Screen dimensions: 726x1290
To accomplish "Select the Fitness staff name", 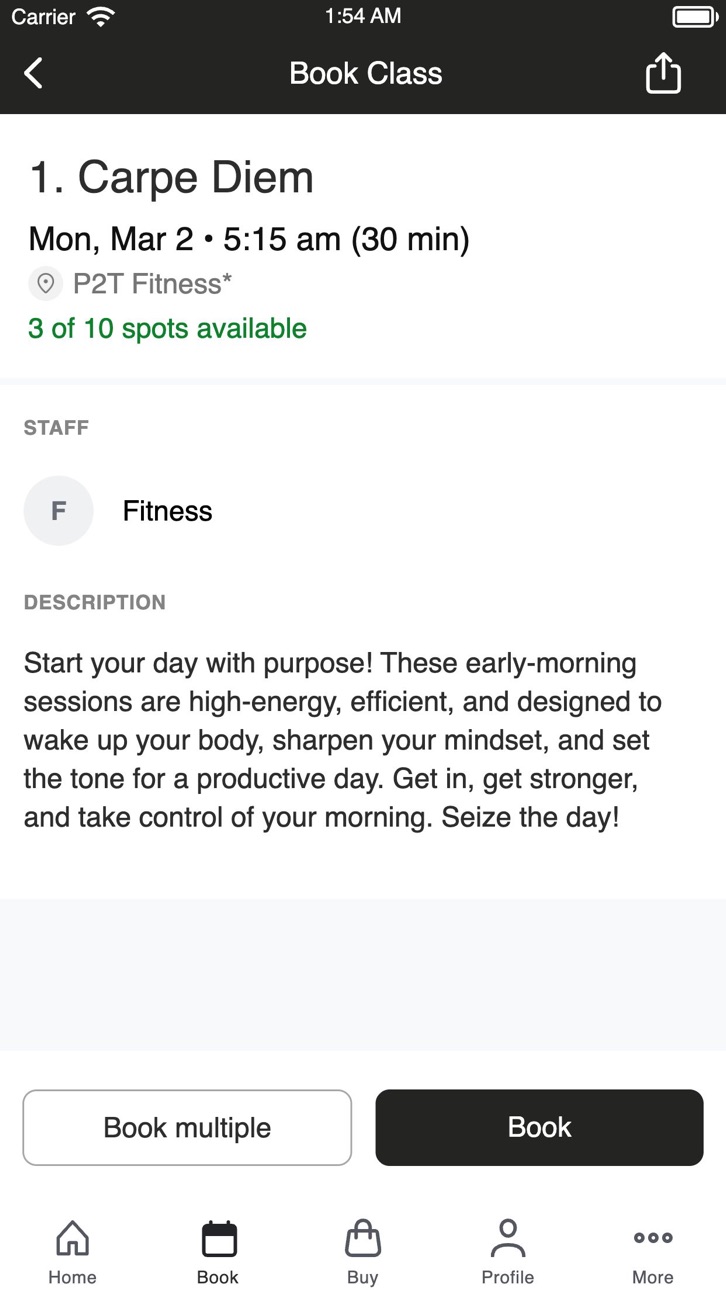I will coord(167,511).
